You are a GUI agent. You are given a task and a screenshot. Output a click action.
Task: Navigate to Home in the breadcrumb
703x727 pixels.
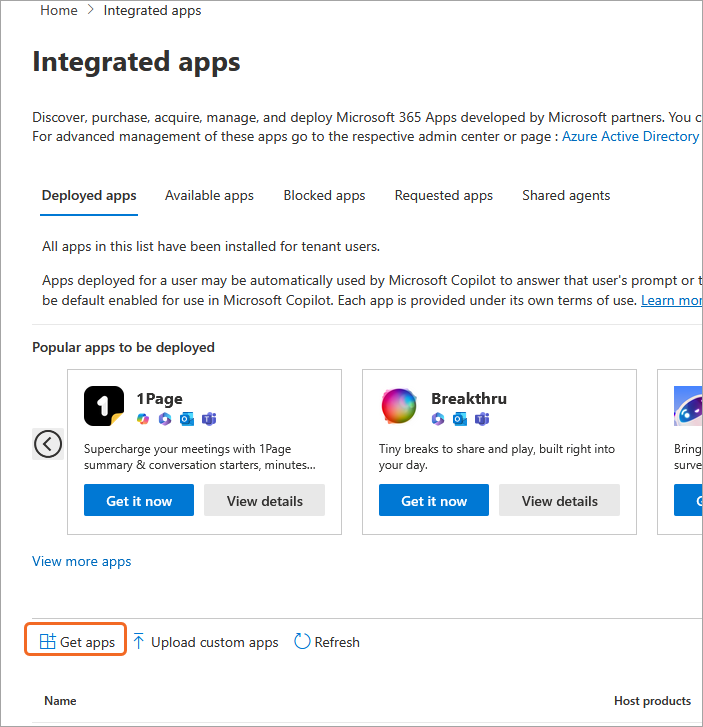point(59,11)
